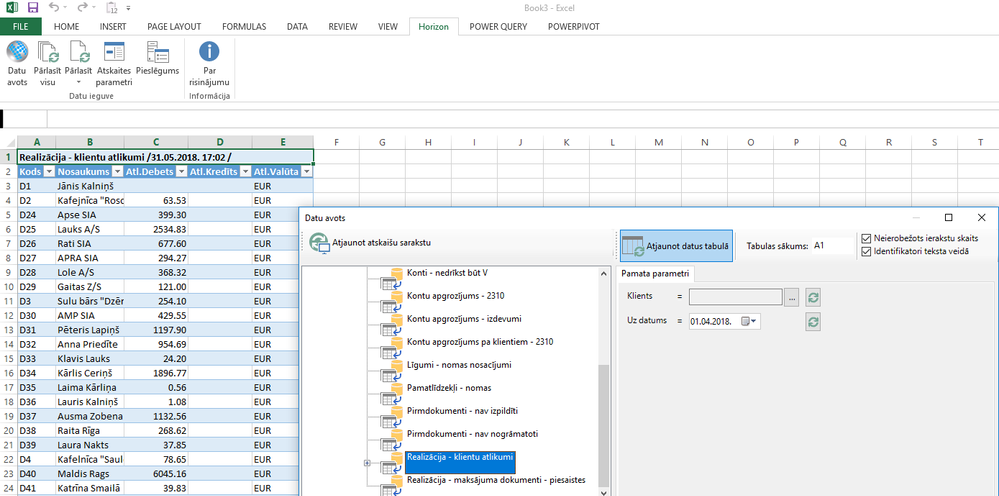The height and width of the screenshot is (496, 999).
Task: Click the Pieslēgums connection icon
Action: coord(157,61)
